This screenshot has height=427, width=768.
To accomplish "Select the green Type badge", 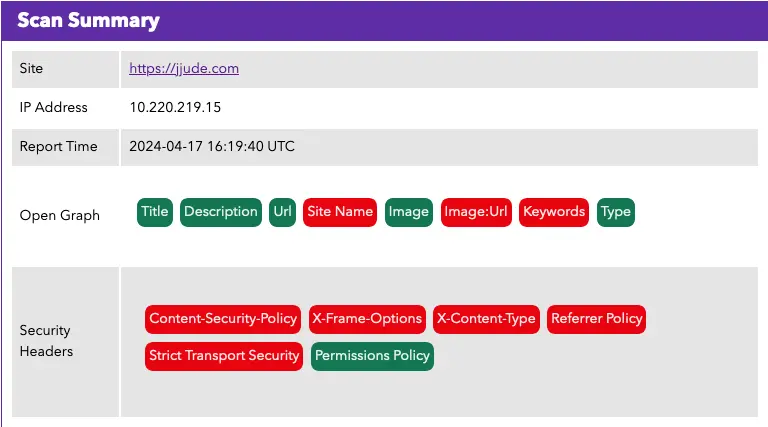I will point(616,212).
